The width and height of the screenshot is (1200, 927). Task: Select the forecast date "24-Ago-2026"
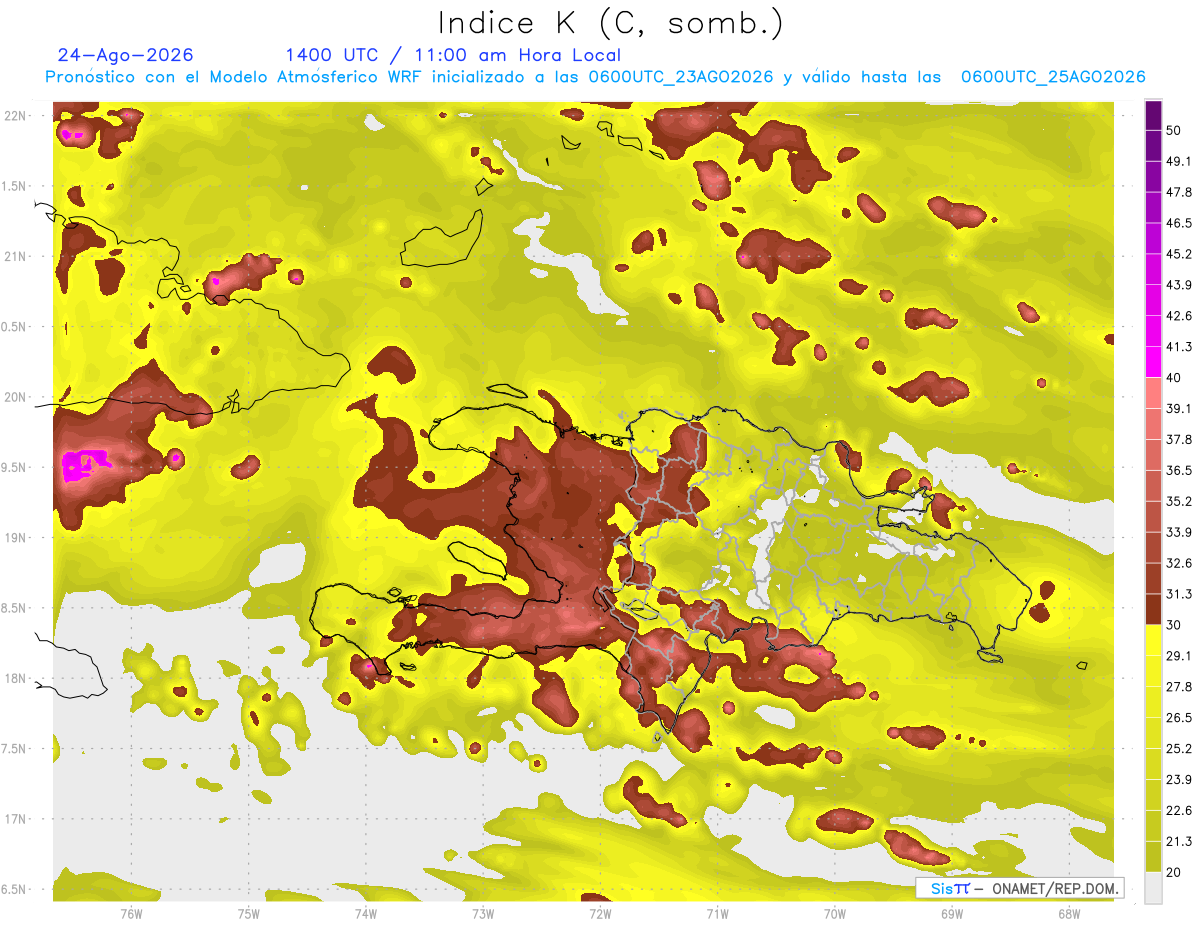point(126,55)
